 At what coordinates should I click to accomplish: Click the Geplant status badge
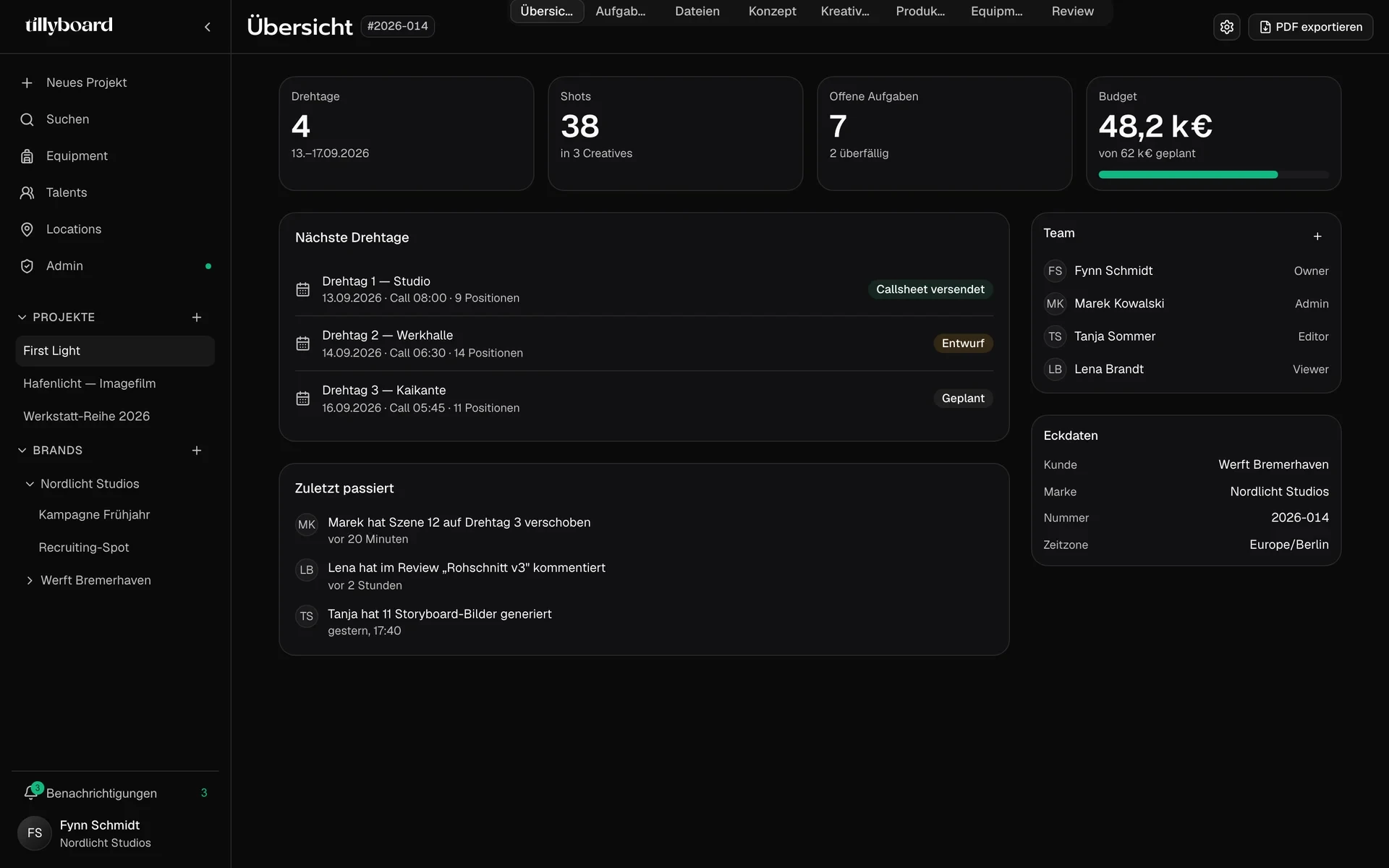coord(962,399)
